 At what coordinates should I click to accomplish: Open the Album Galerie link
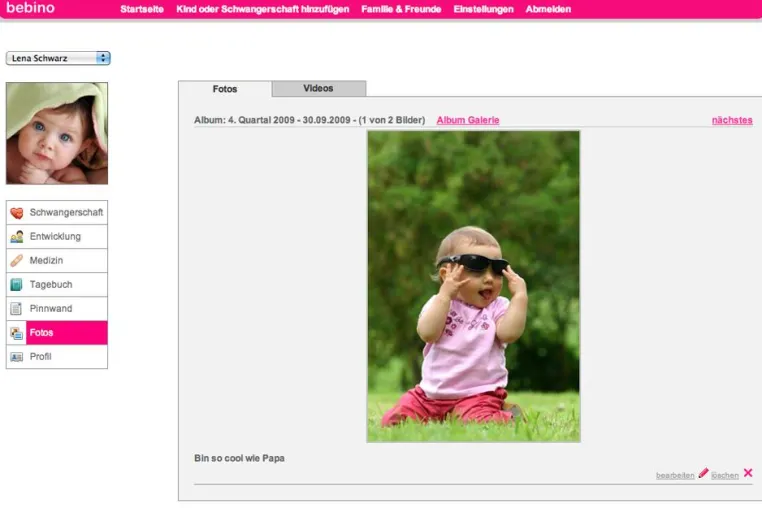(x=468, y=120)
